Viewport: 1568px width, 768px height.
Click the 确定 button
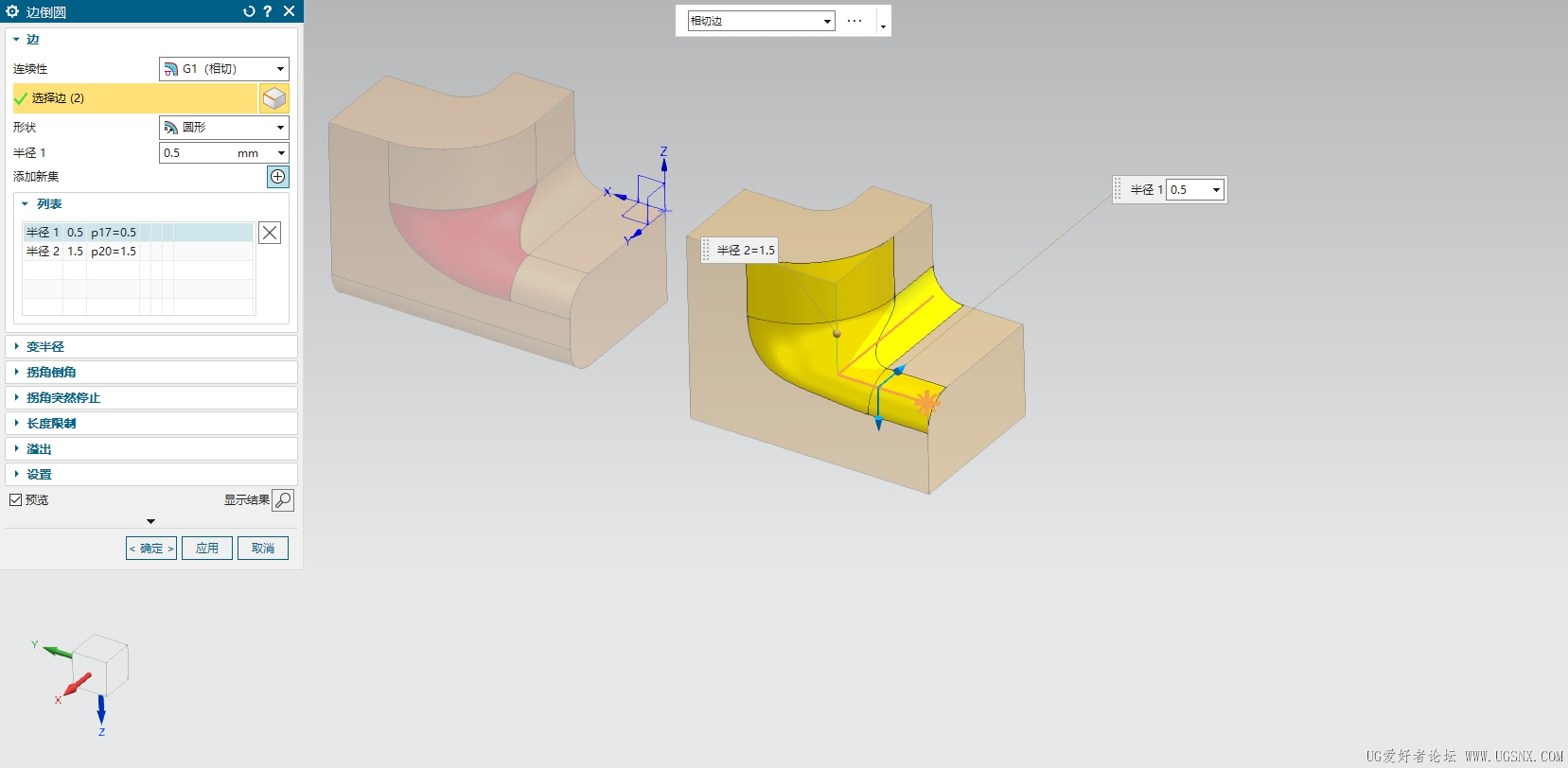[x=151, y=549]
